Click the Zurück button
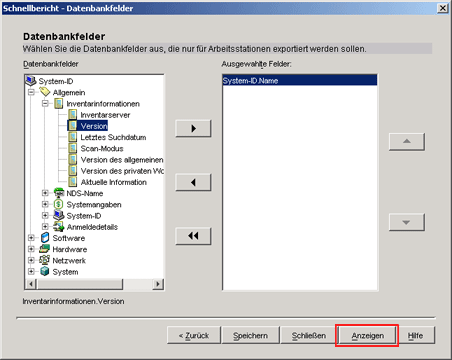452x360 pixels. (x=194, y=335)
